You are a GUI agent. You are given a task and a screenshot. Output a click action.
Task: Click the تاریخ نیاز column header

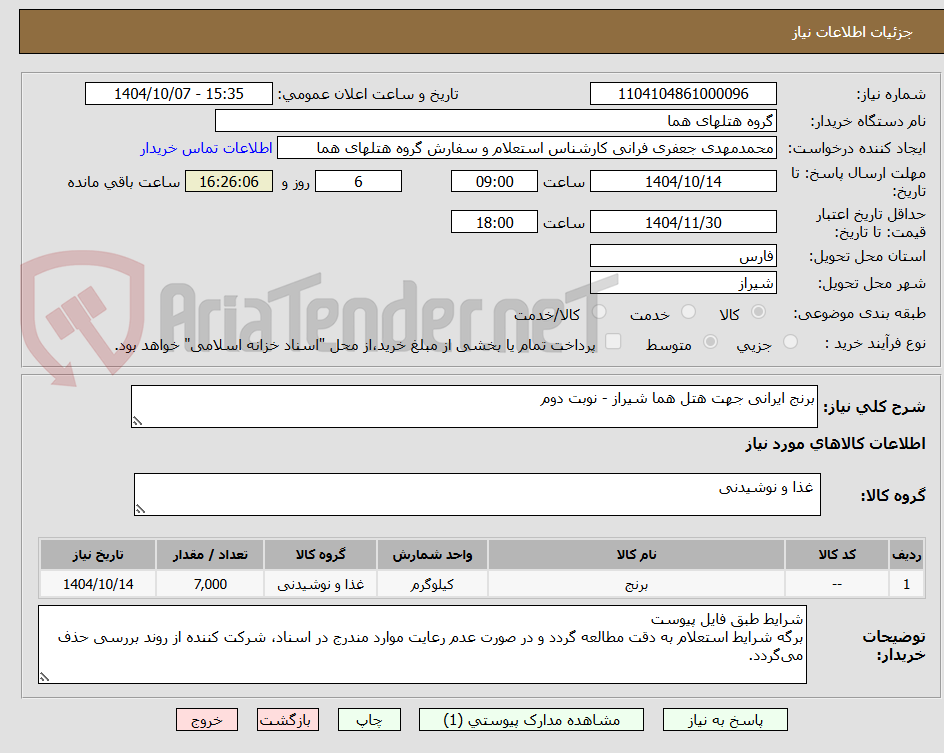98,554
